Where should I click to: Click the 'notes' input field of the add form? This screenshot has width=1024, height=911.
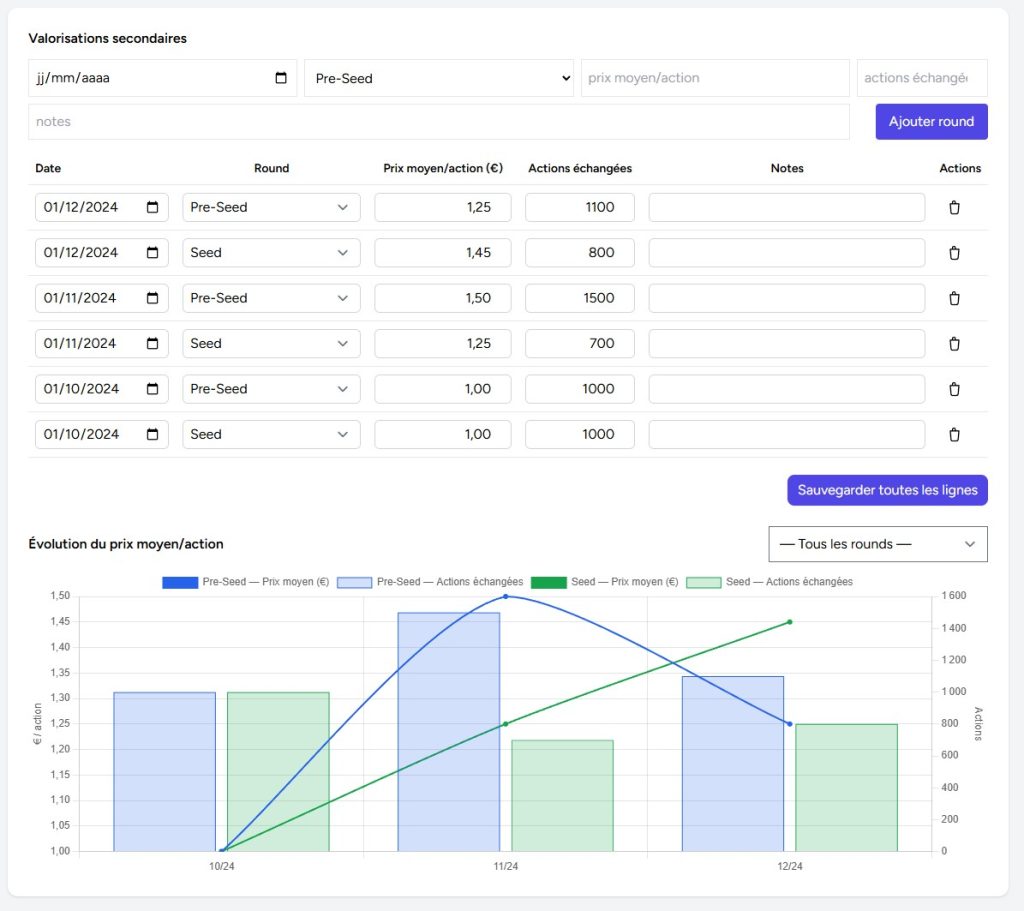(438, 122)
